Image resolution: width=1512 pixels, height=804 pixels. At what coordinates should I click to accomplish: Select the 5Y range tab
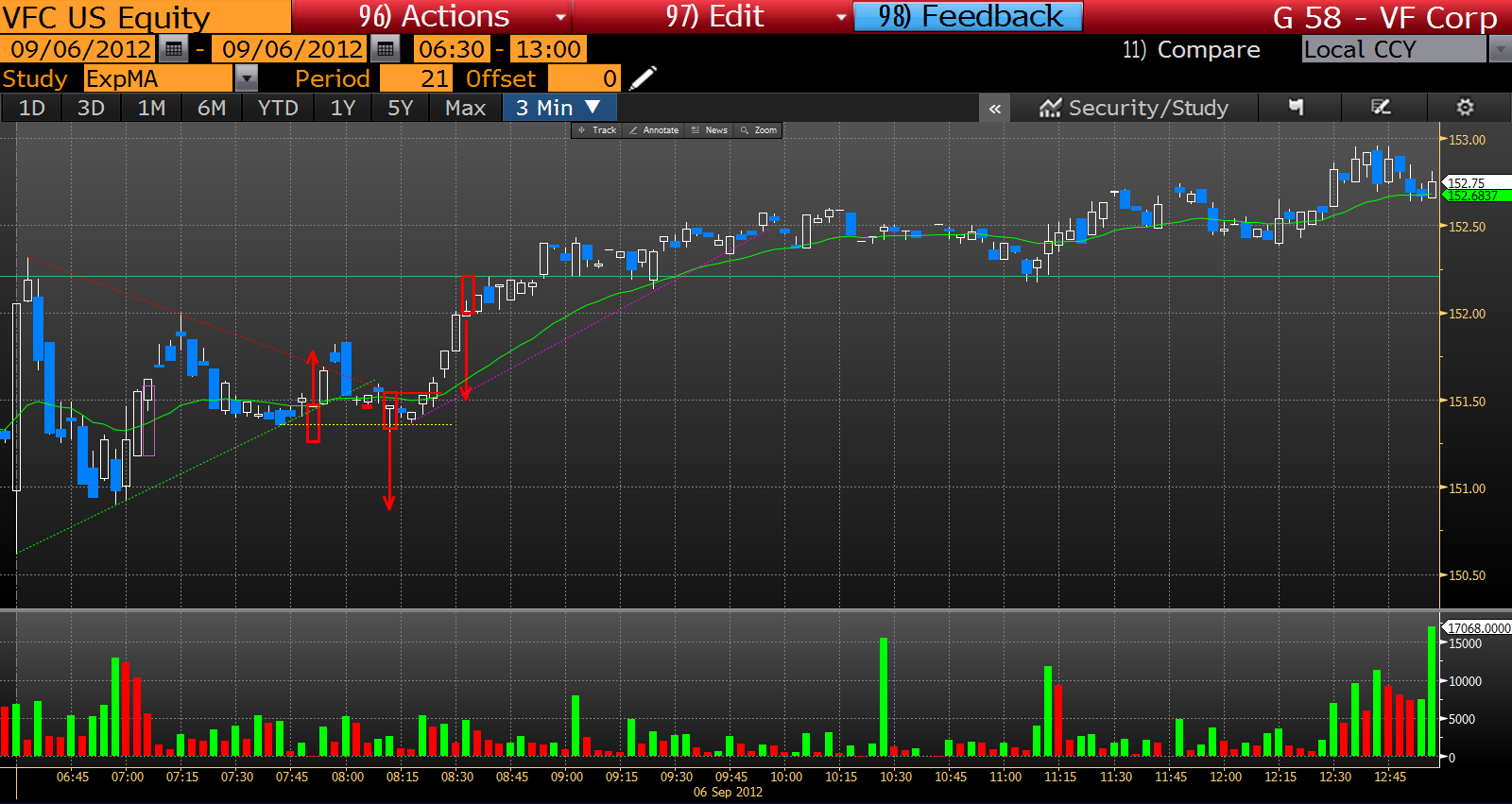pyautogui.click(x=401, y=108)
